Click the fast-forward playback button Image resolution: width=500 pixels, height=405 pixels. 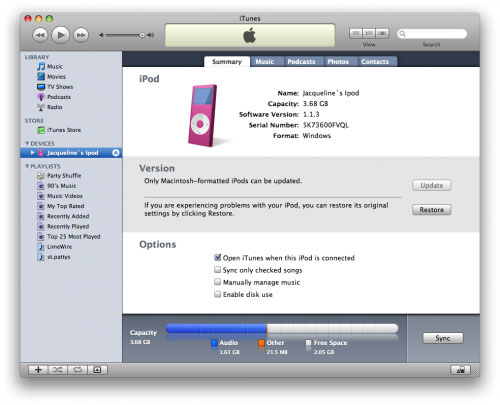81,35
